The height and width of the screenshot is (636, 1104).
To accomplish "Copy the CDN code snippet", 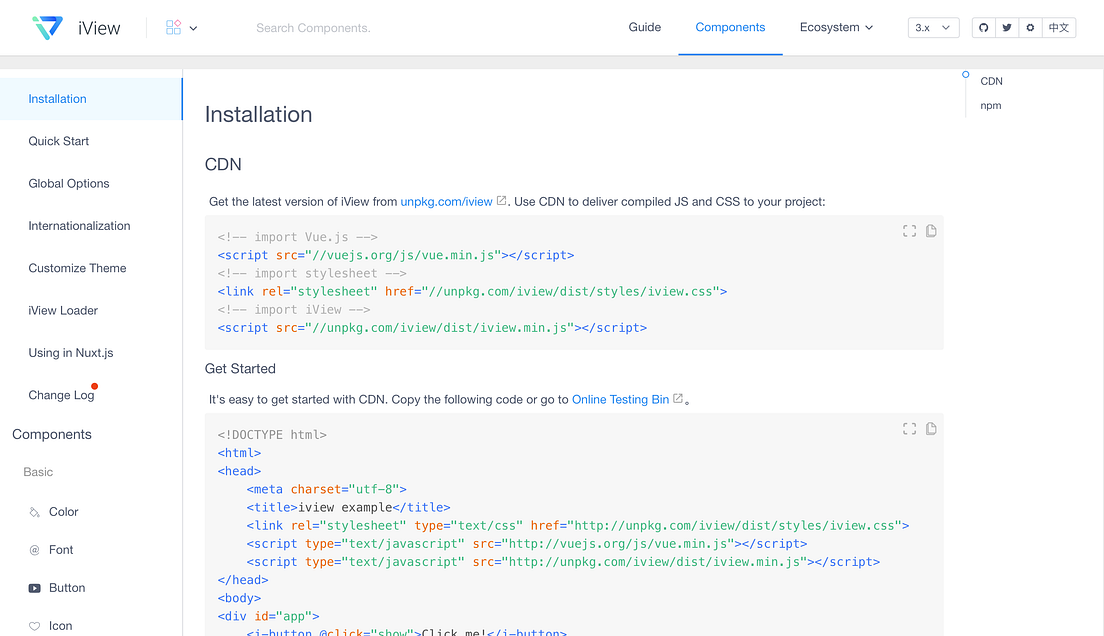I will [x=931, y=230].
